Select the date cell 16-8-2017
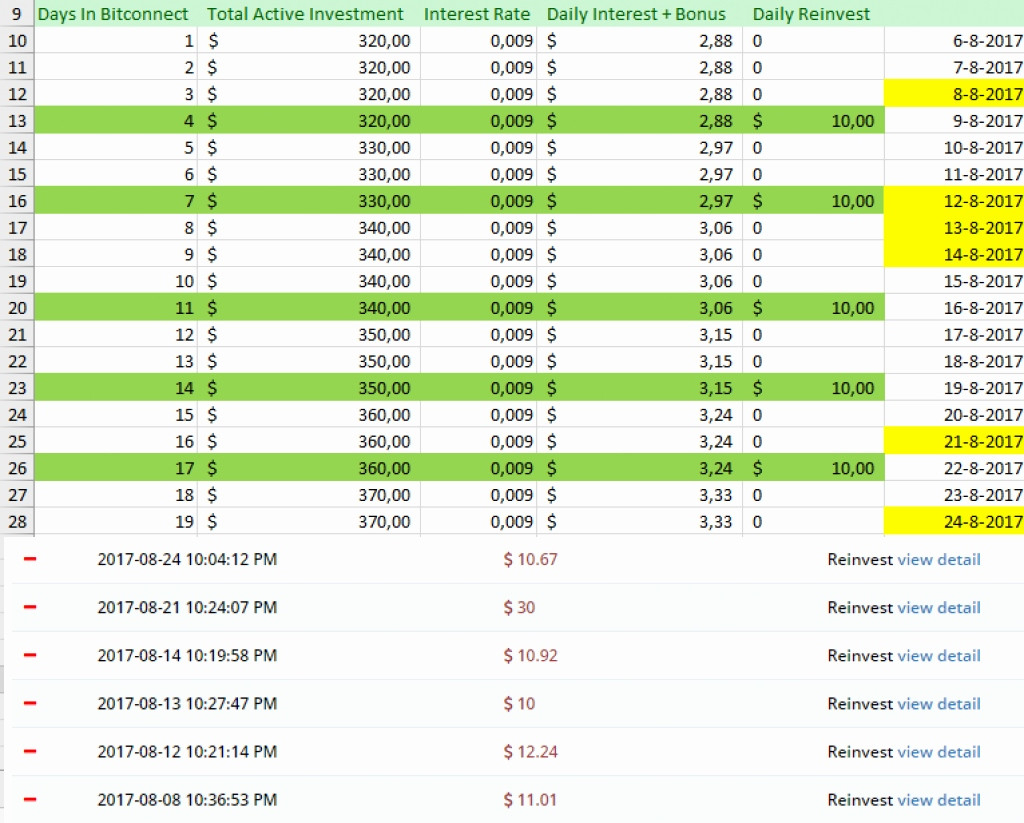 (x=954, y=308)
